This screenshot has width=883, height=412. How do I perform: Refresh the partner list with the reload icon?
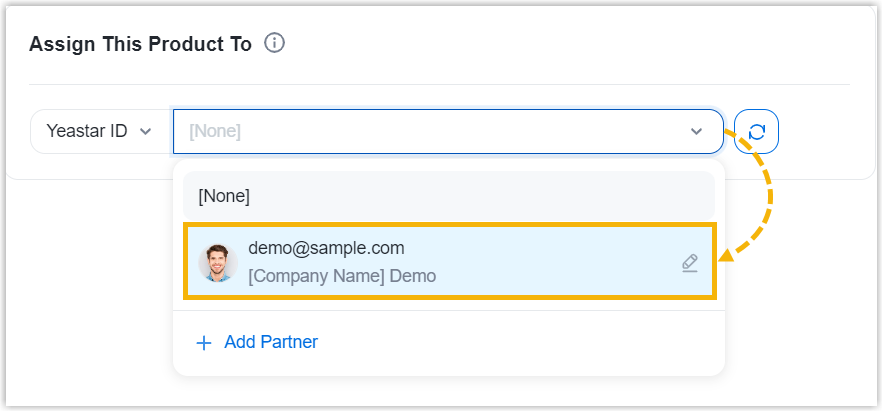click(757, 131)
